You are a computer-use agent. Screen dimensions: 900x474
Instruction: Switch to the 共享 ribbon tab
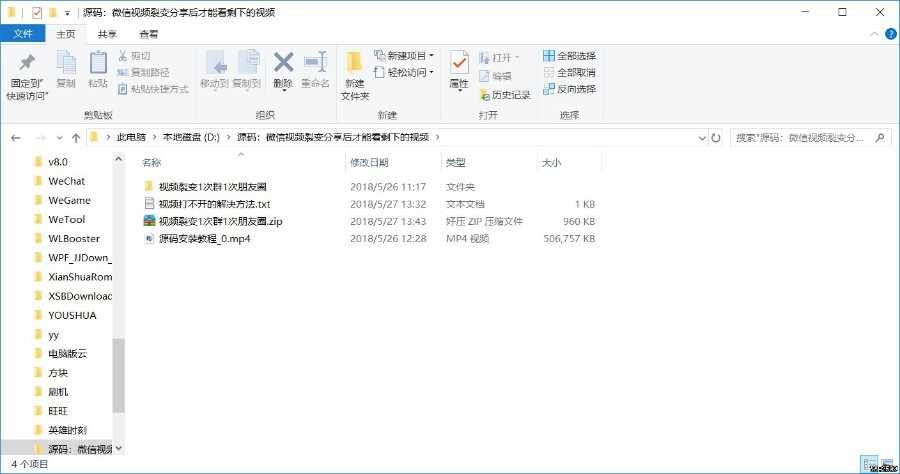[x=107, y=34]
